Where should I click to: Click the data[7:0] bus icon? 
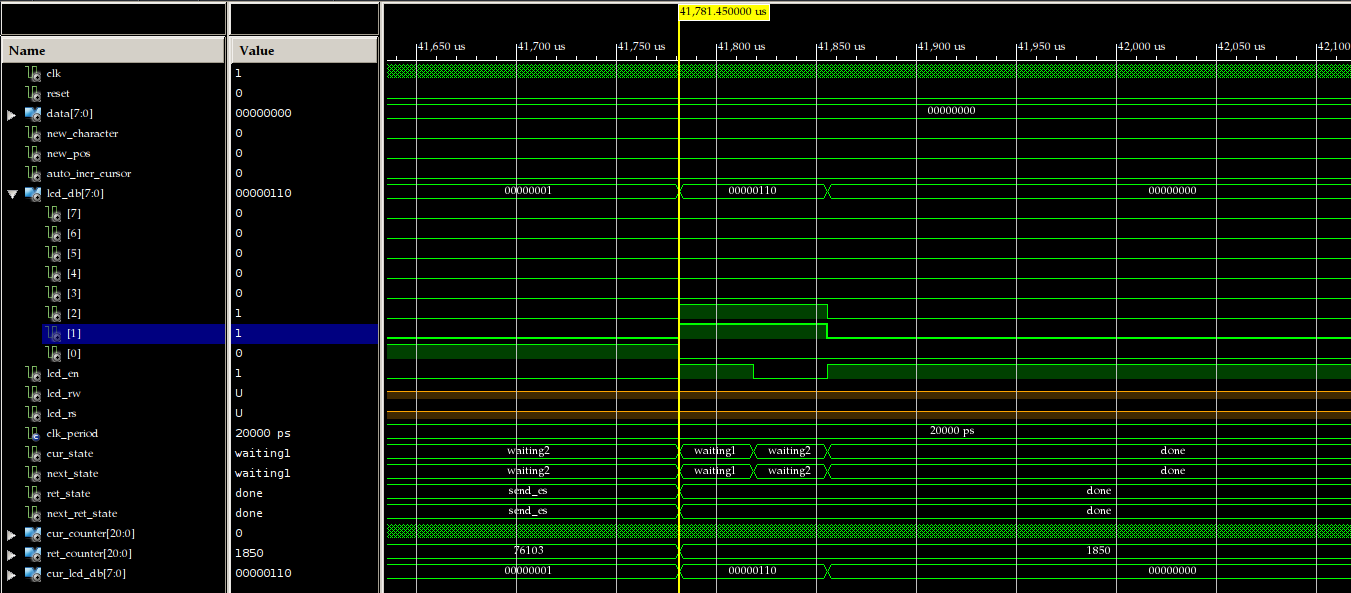point(32,113)
